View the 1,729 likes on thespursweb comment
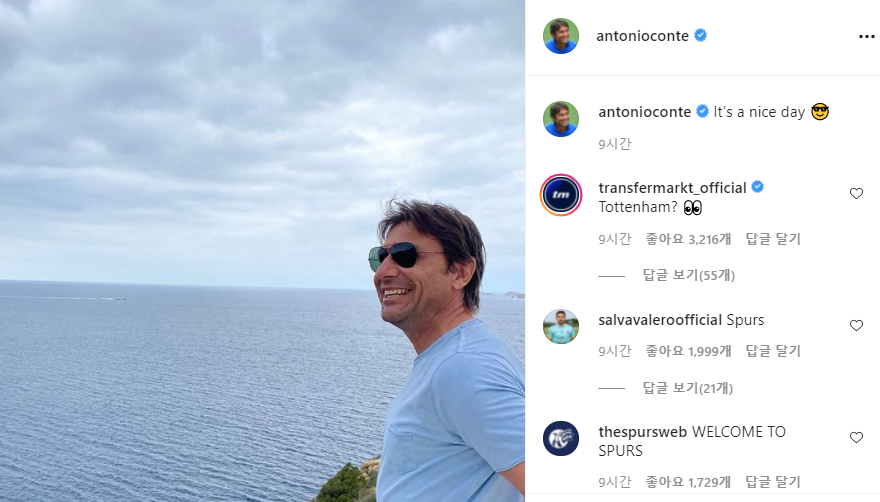Screen dimensions: 880x502 [688, 483]
